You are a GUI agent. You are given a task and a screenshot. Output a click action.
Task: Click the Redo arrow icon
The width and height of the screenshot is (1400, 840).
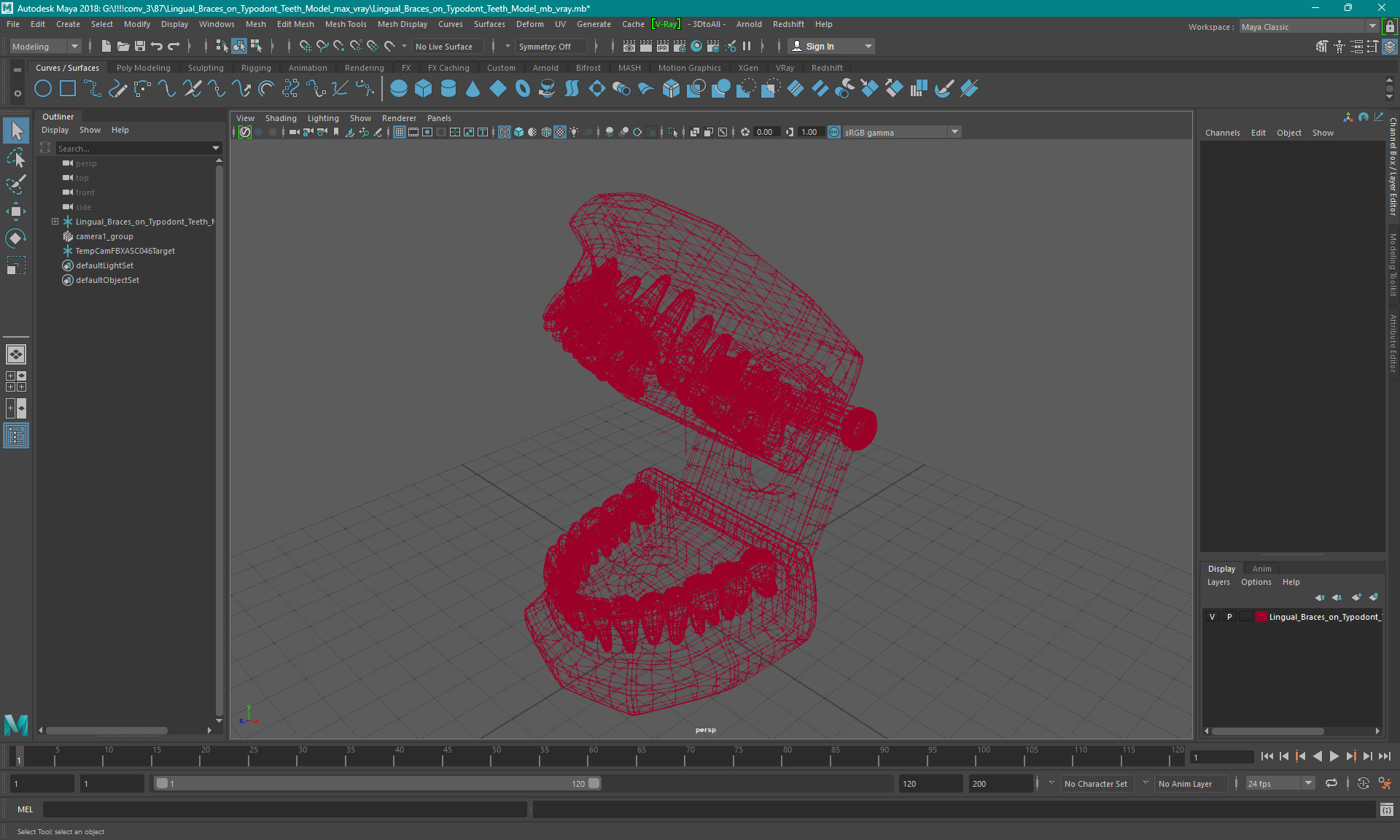click(174, 46)
